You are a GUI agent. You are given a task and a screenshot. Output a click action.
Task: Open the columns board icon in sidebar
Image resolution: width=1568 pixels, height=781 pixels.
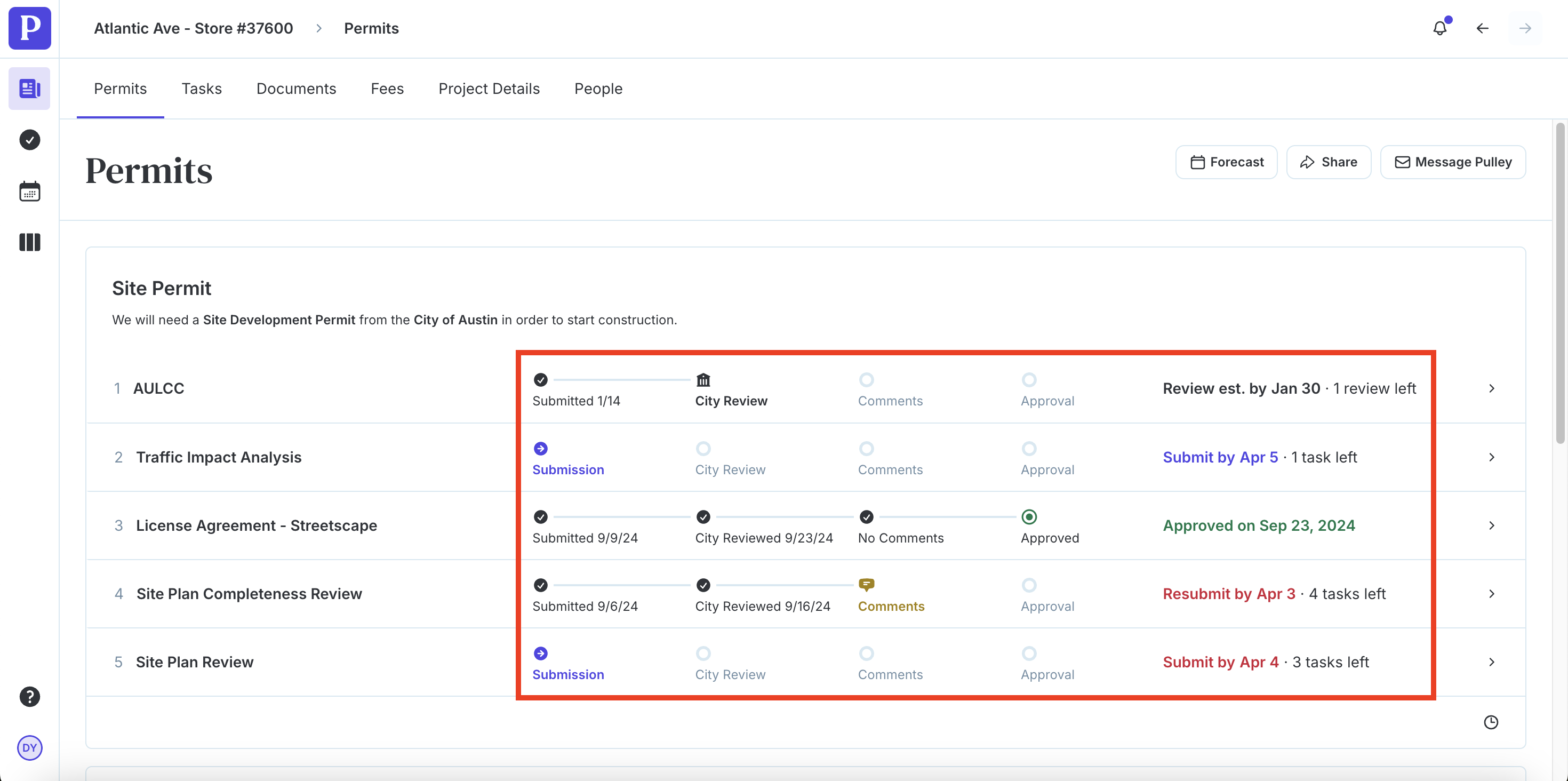point(29,242)
